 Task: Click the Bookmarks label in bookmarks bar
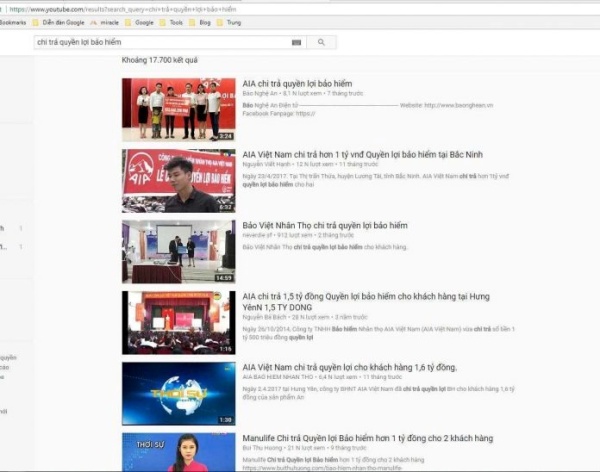13,23
